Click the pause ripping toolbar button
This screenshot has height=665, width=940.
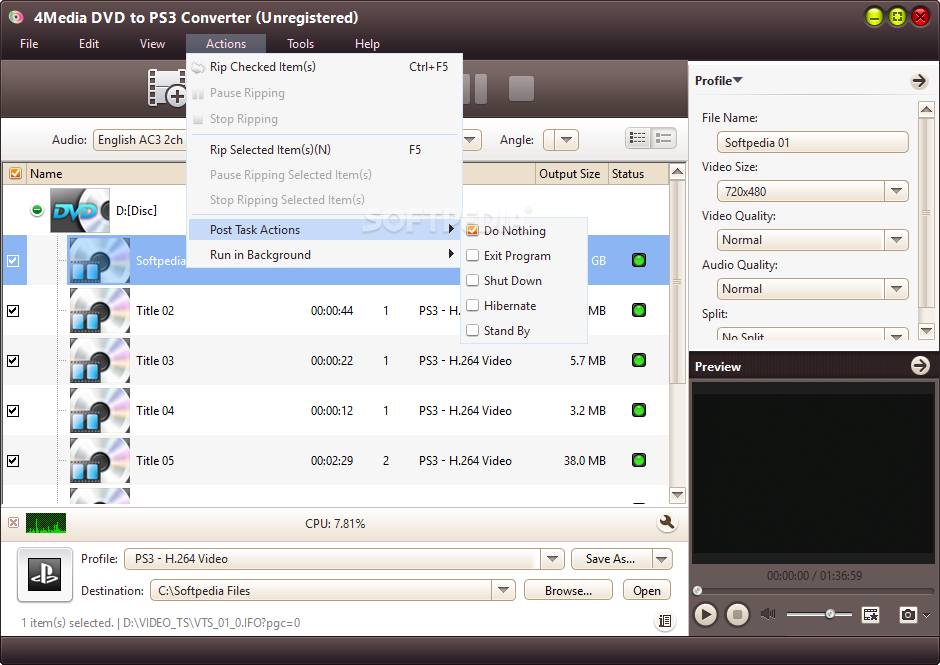[x=477, y=88]
